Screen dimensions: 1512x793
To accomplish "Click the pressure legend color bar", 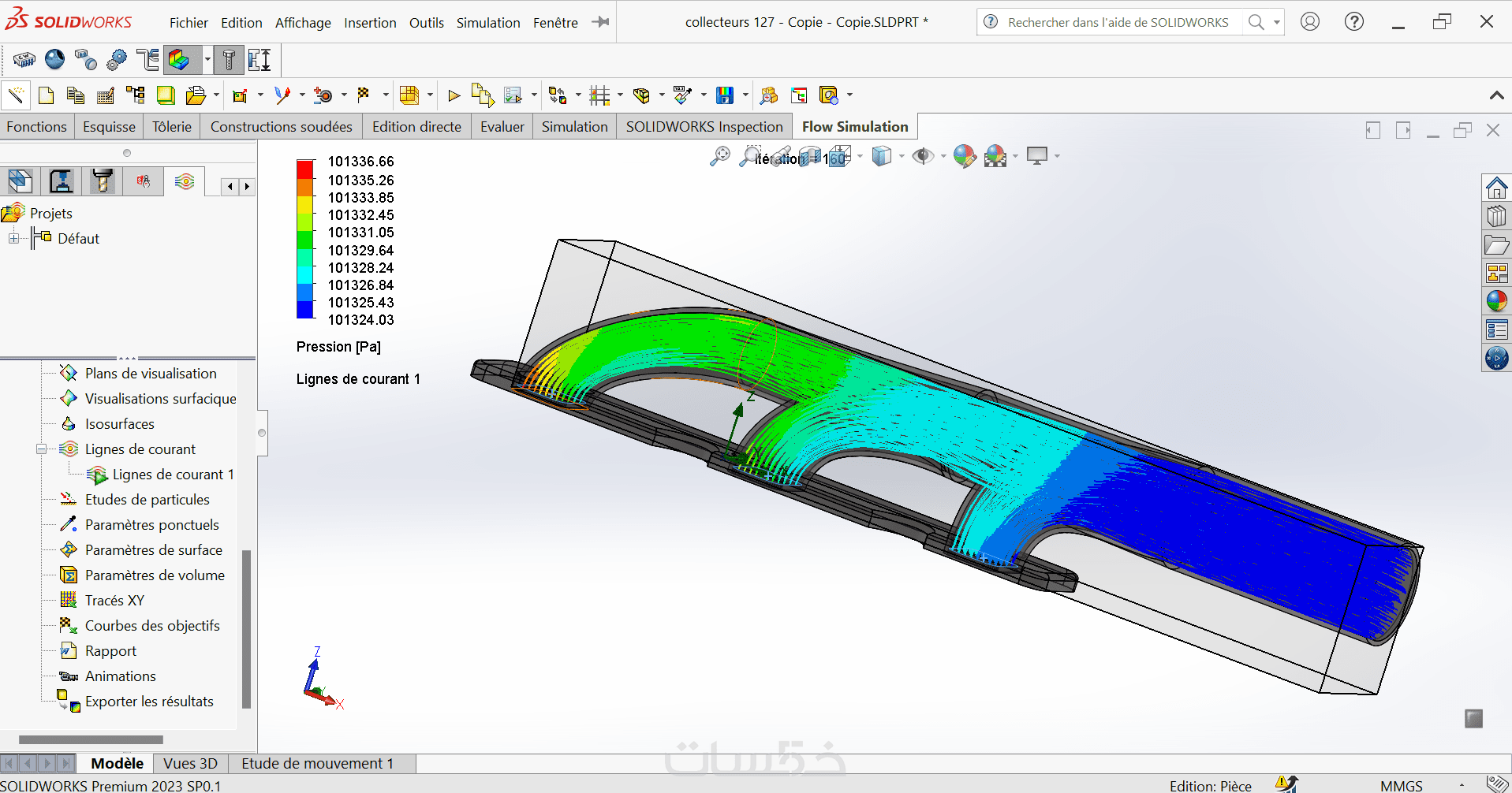I will [x=305, y=239].
